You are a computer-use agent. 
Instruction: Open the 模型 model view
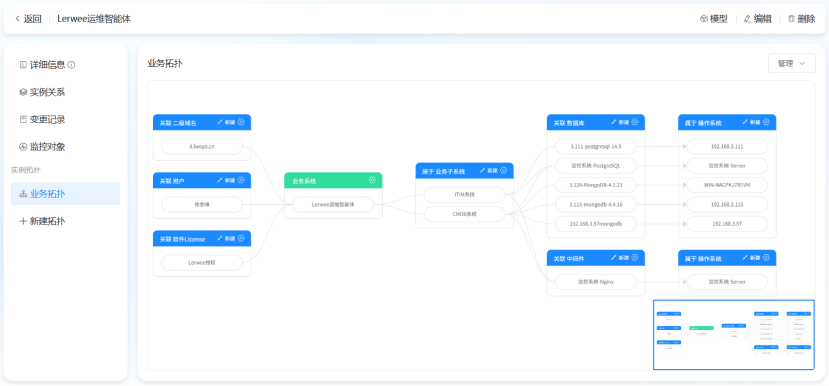[714, 19]
